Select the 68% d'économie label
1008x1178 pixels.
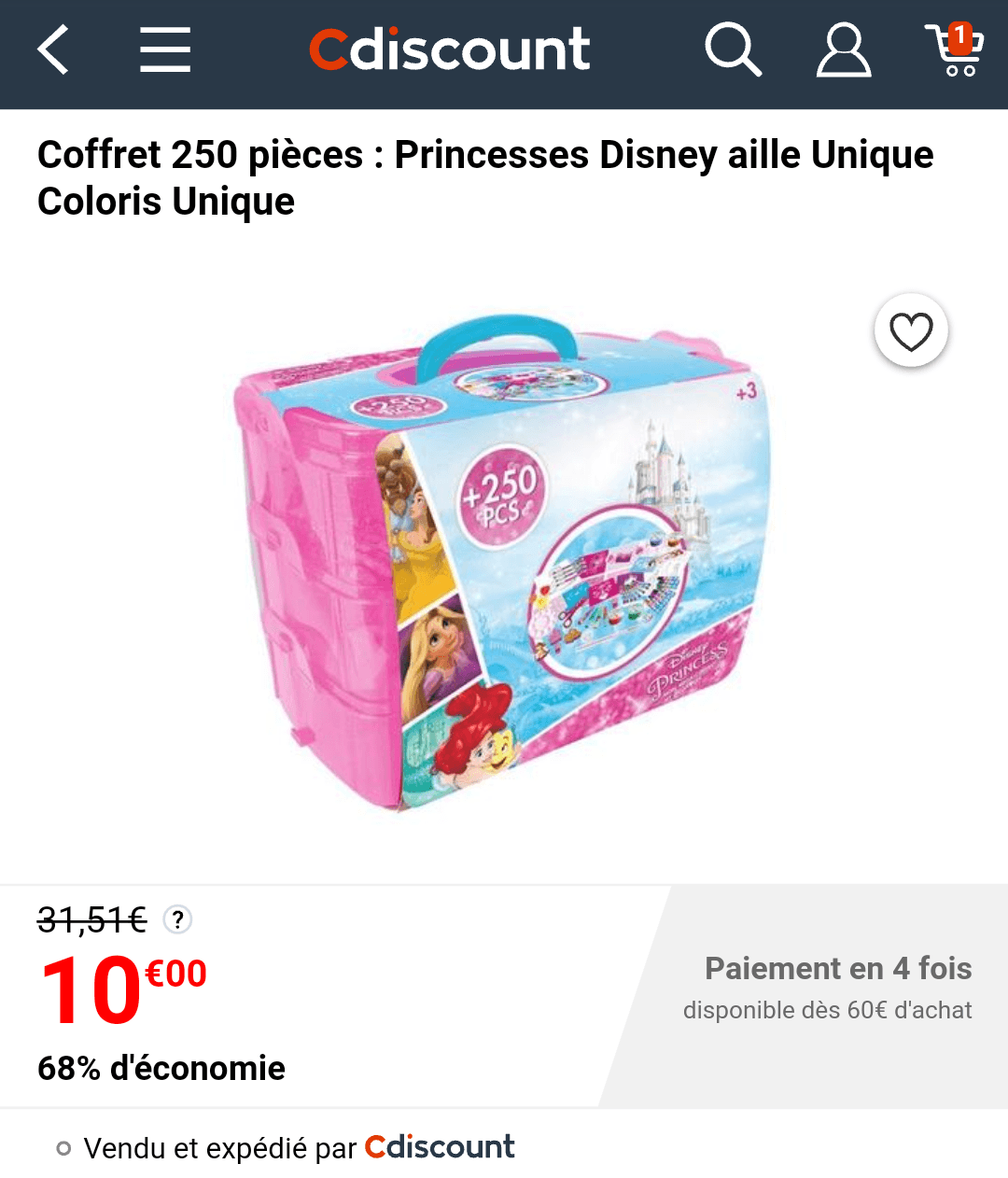pos(161,1068)
